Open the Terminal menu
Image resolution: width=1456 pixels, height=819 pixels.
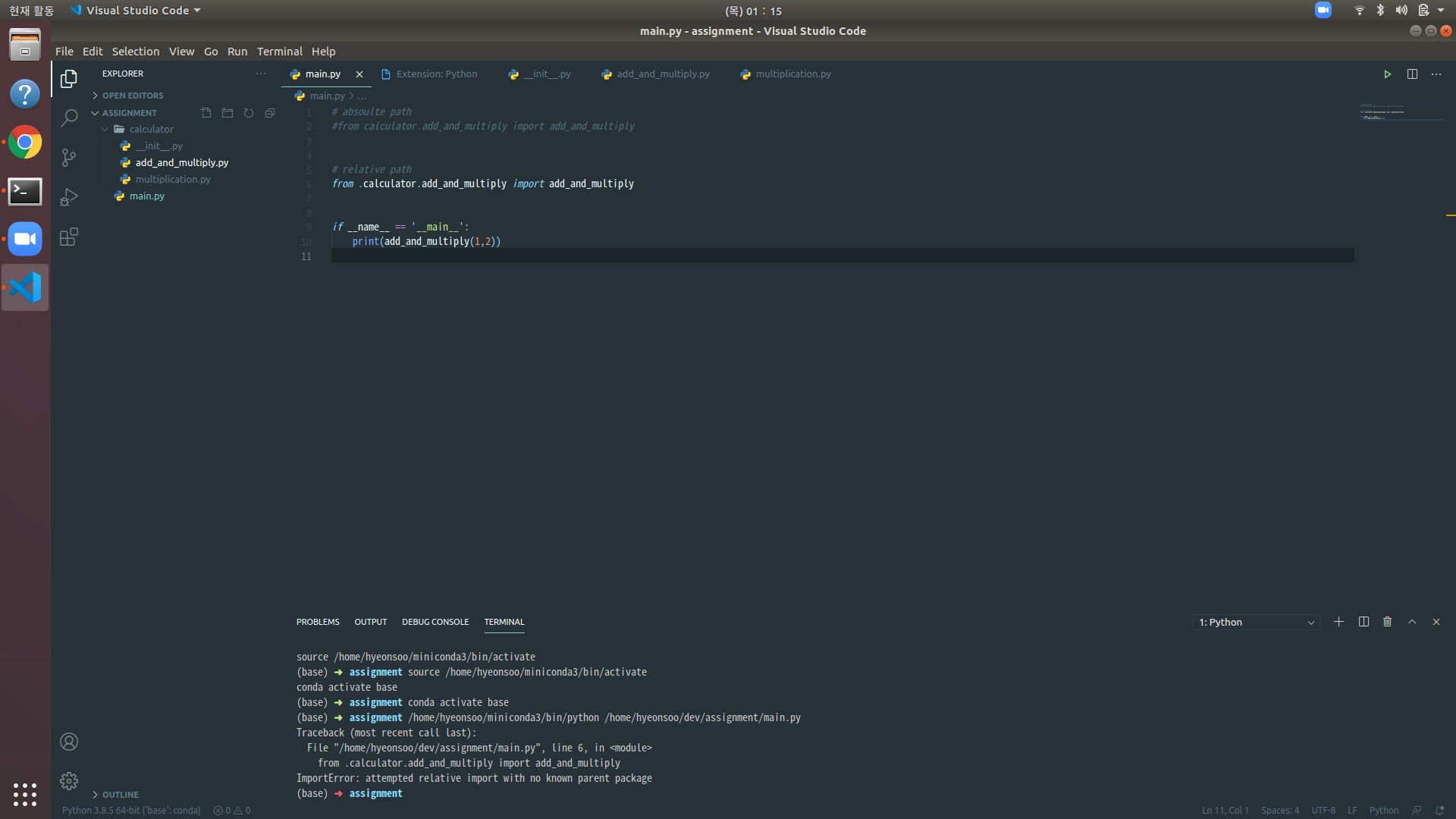[279, 51]
